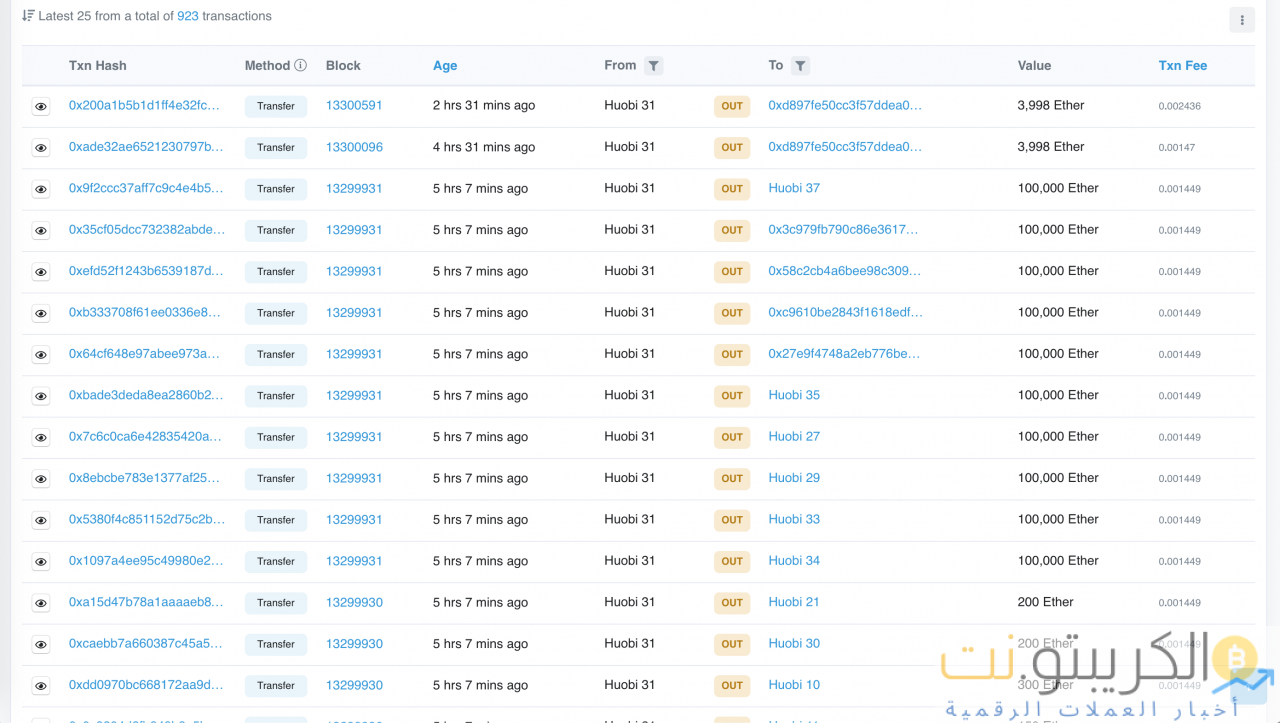Open the Huobi 37 address
The image size is (1280, 723).
click(x=794, y=188)
